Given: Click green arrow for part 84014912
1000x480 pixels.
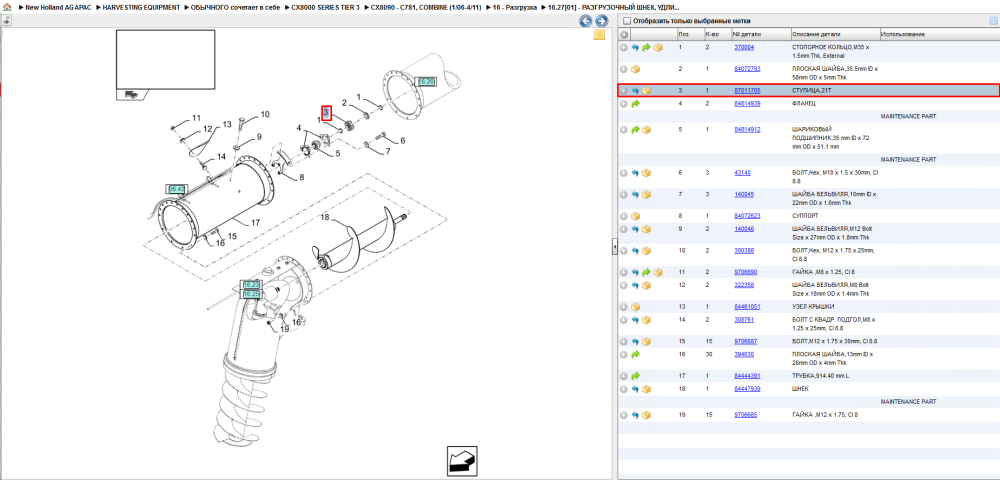Looking at the screenshot, I should [x=635, y=129].
